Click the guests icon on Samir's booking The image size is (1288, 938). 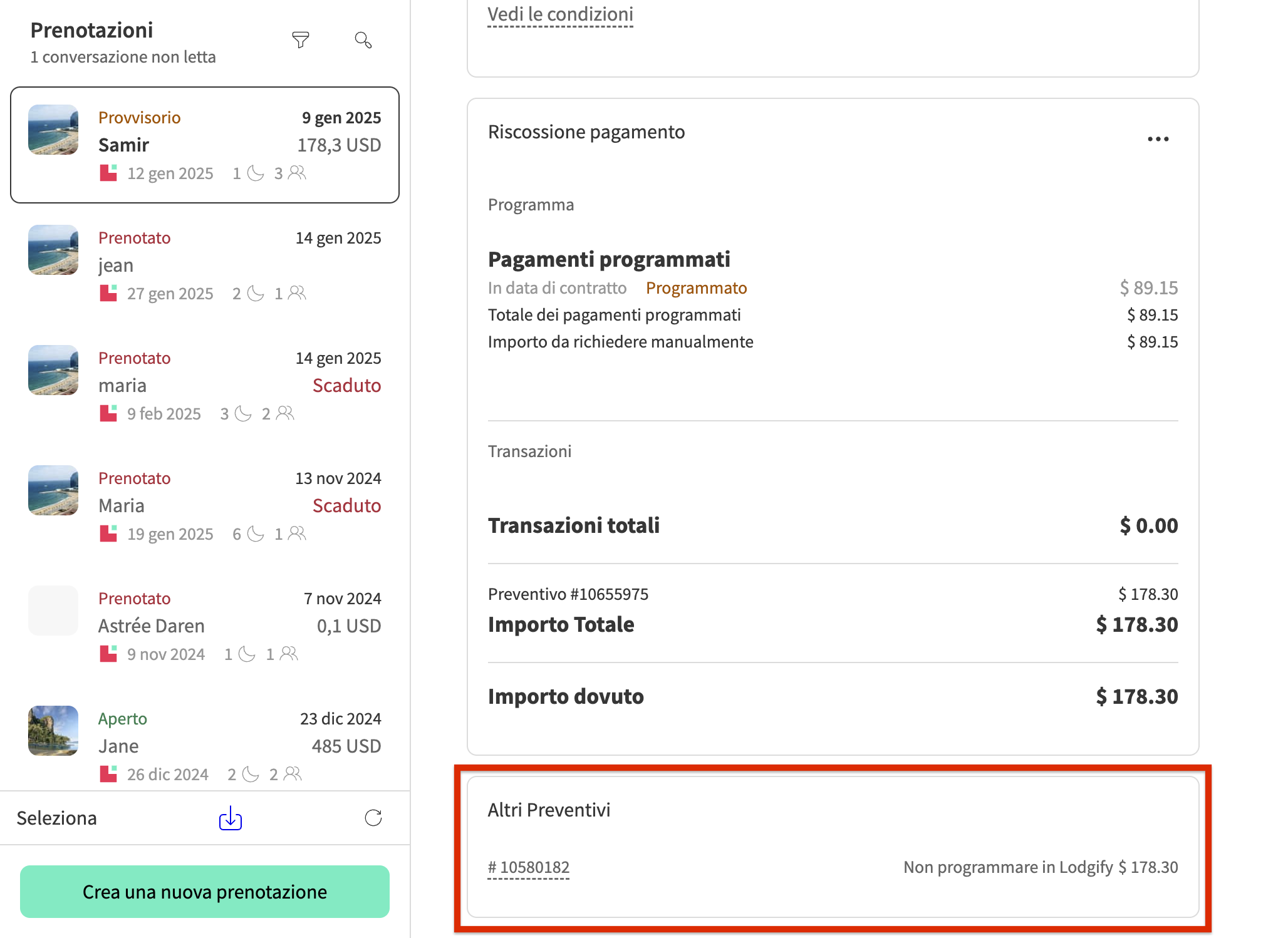point(298,173)
